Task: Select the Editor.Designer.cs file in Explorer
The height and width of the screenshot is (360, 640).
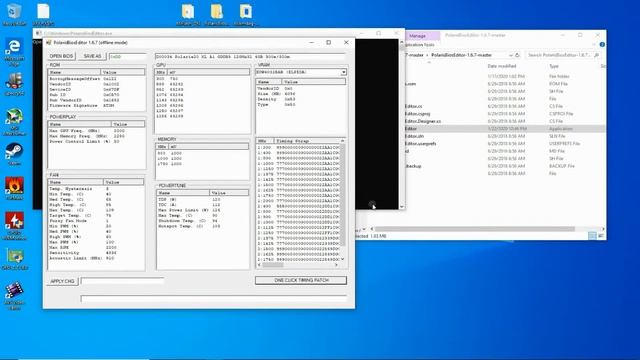Action: (x=504, y=121)
